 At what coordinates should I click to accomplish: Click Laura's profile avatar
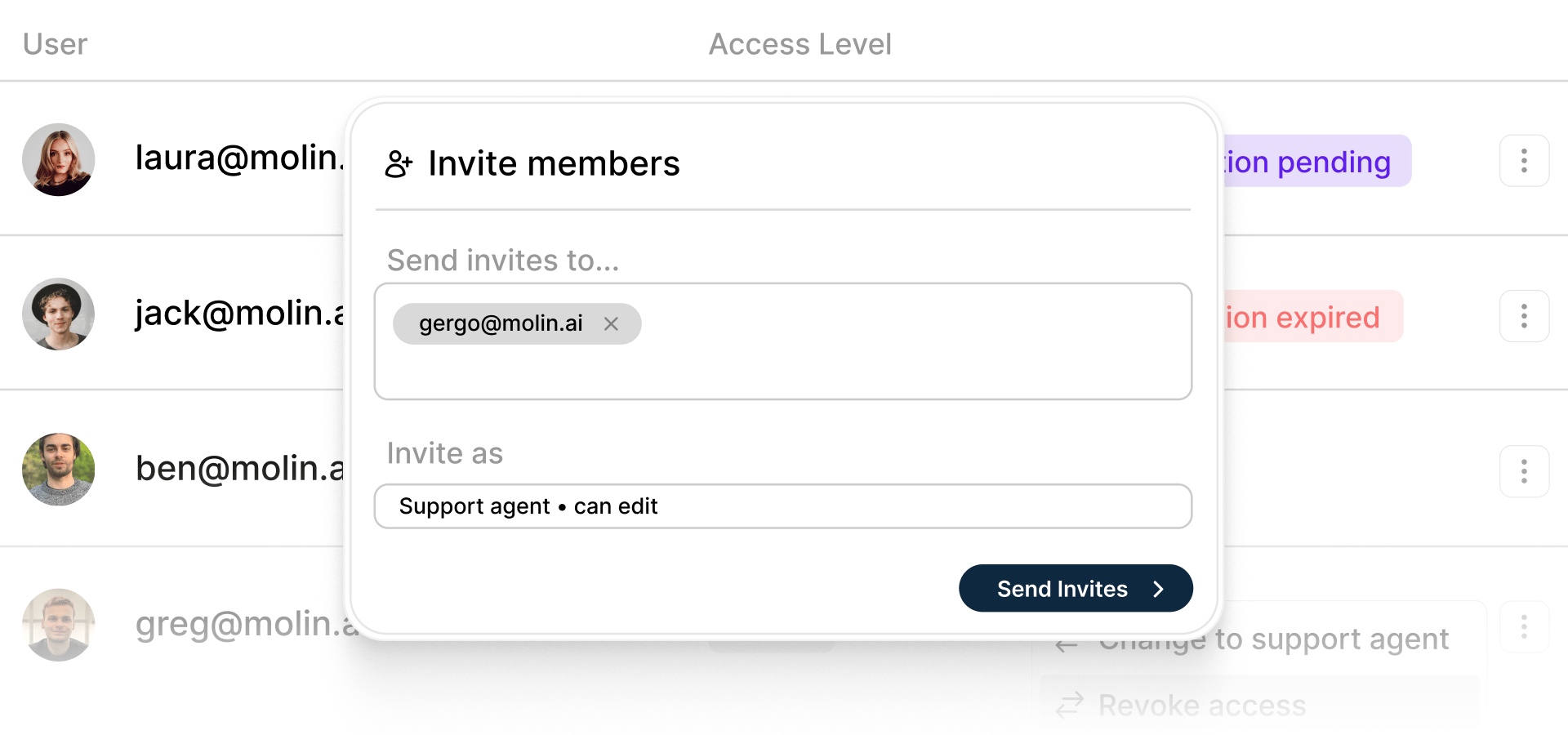[59, 159]
